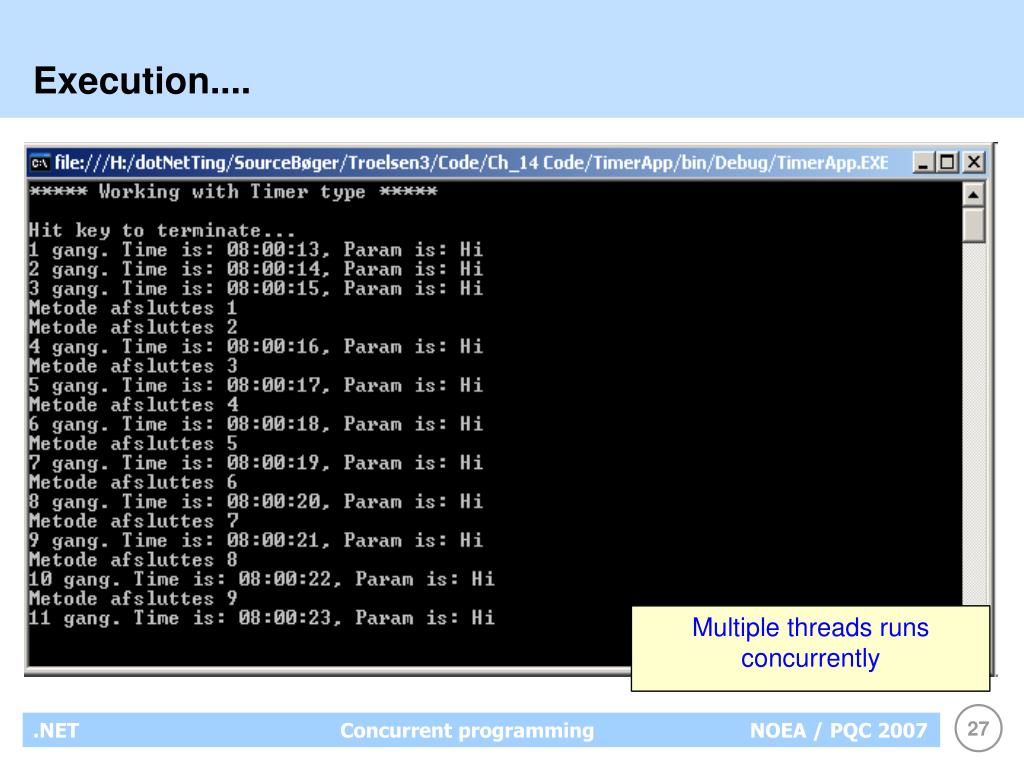Click the '11 gang. Time is: 08:00:23' line
1024x768 pixels.
pos(262,618)
